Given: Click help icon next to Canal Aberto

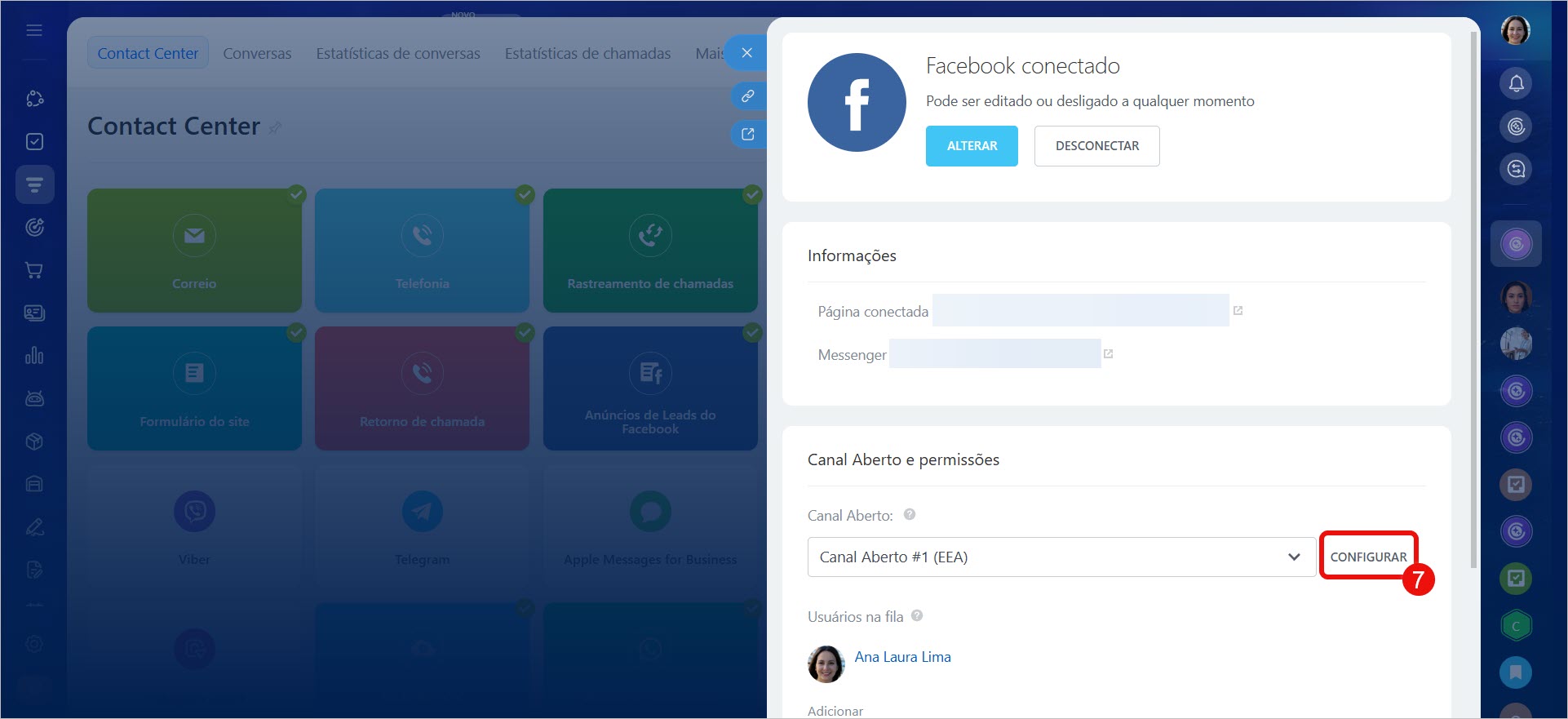Looking at the screenshot, I should [x=910, y=514].
